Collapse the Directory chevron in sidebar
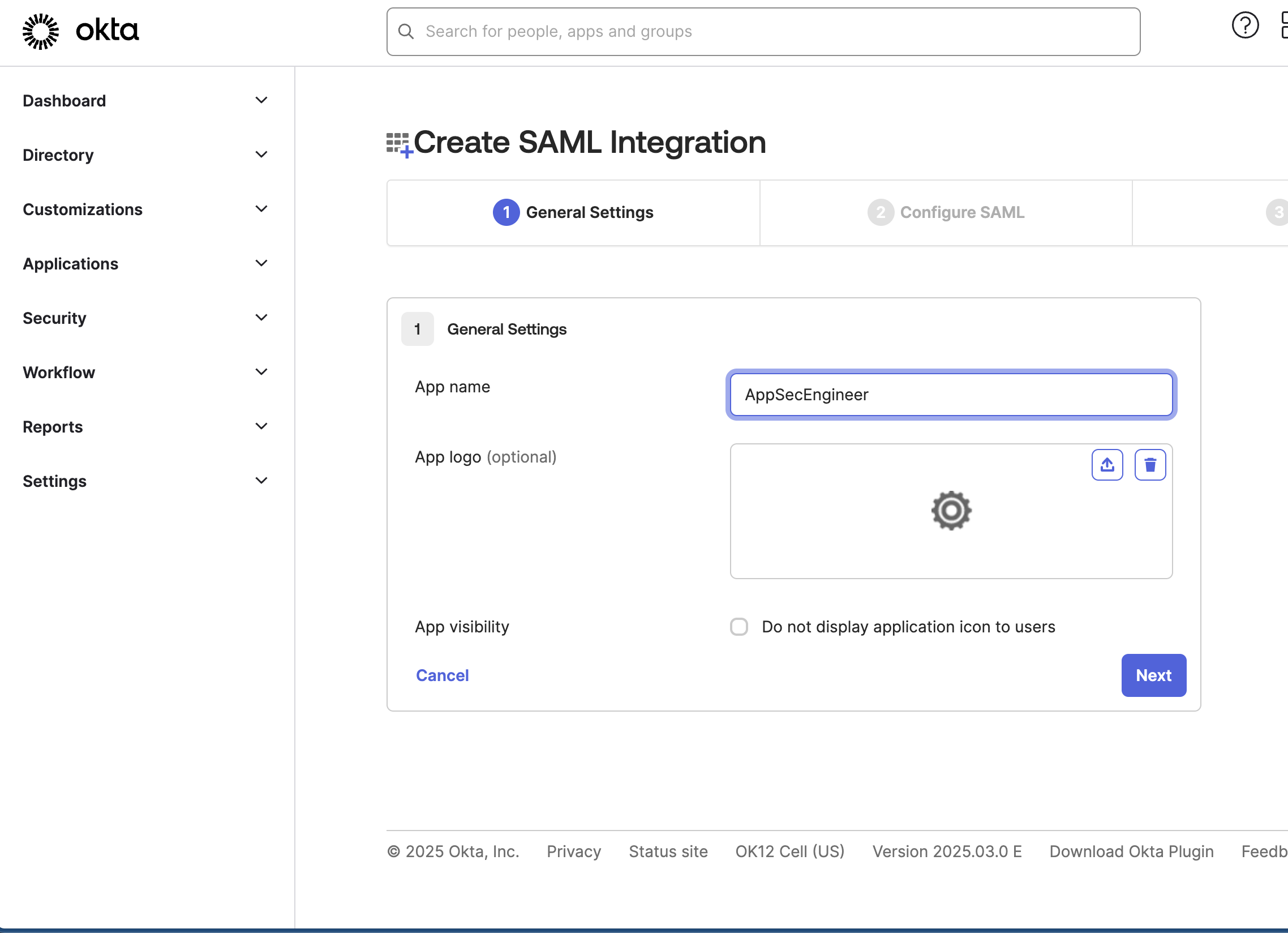Screen dimensions: 1288x933 click(x=261, y=154)
